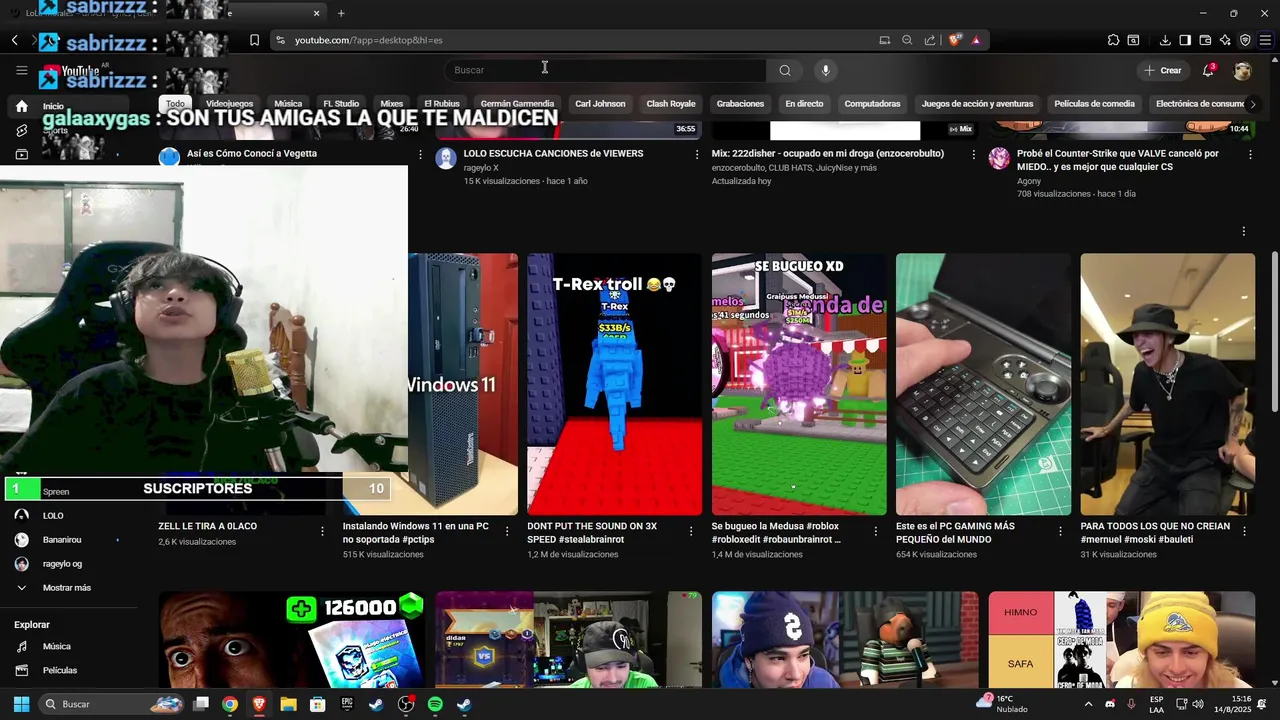Open options for PC GAMING MÁS PEQUEÑO short
Viewport: 1280px width, 720px height.
click(1060, 531)
